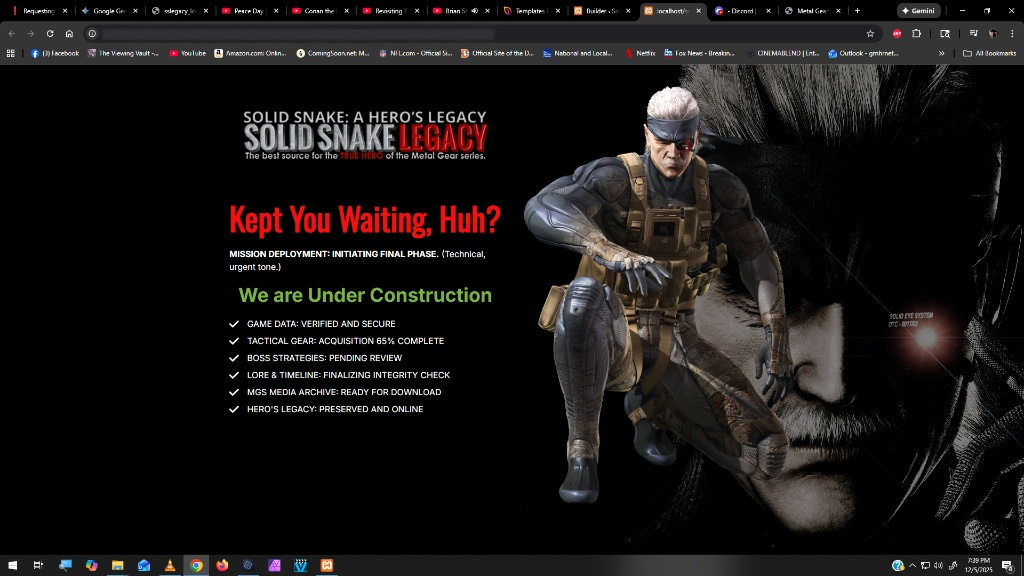Open Firefox from the taskbar
The width and height of the screenshot is (1024, 576).
(x=222, y=565)
